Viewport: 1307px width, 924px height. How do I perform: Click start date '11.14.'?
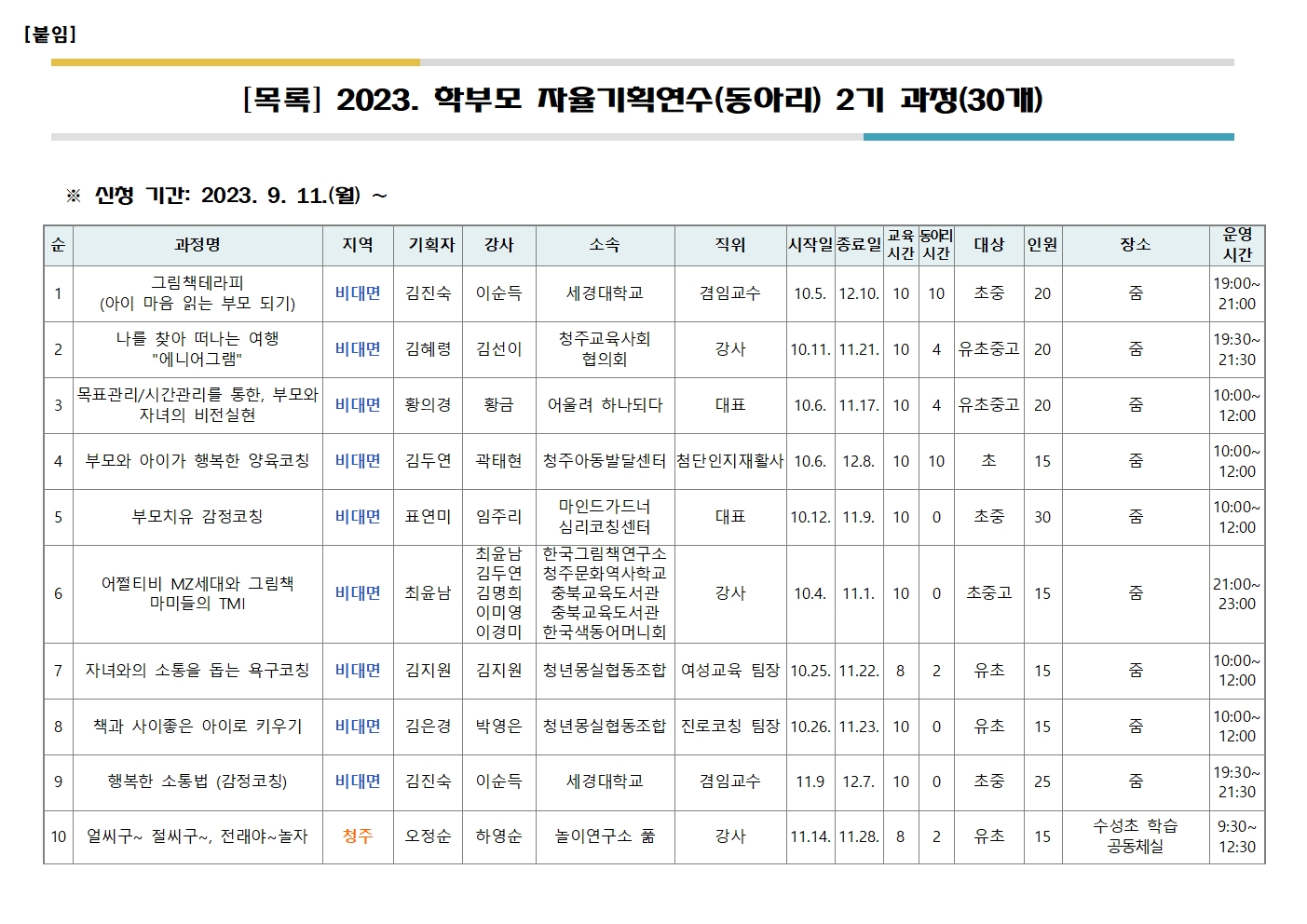(x=810, y=836)
